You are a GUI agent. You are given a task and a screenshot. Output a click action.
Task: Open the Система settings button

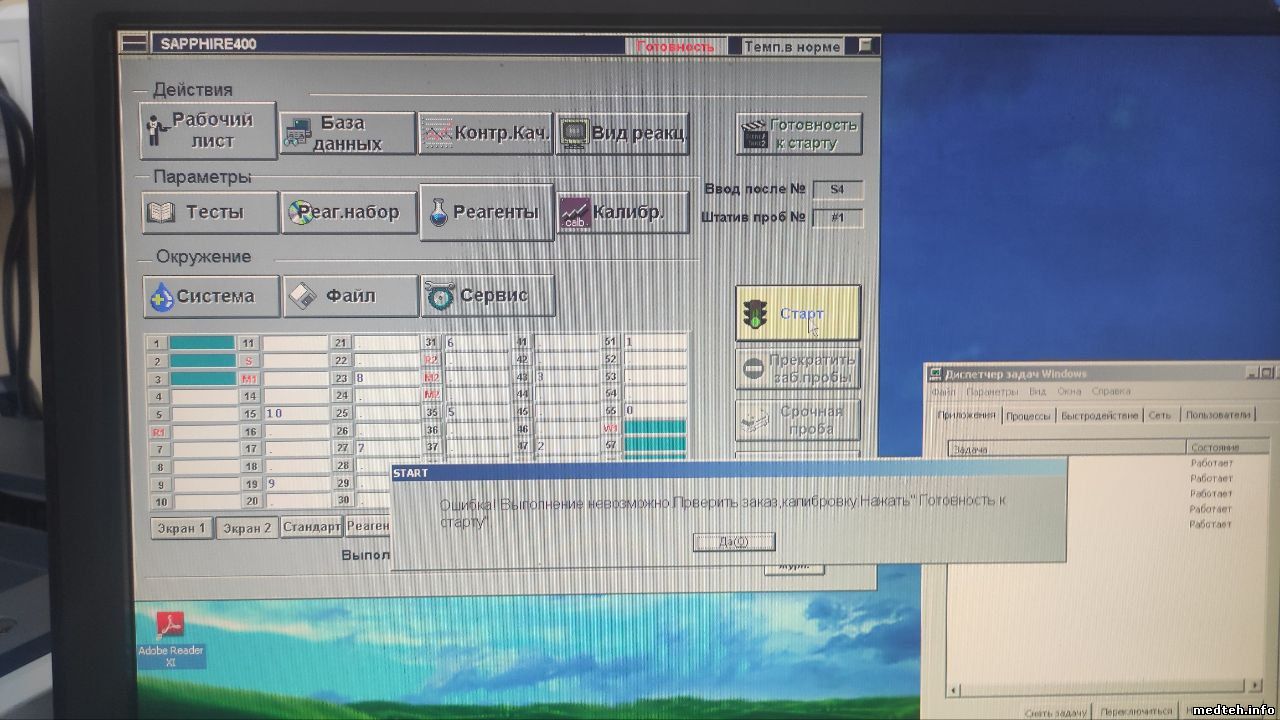(x=211, y=296)
